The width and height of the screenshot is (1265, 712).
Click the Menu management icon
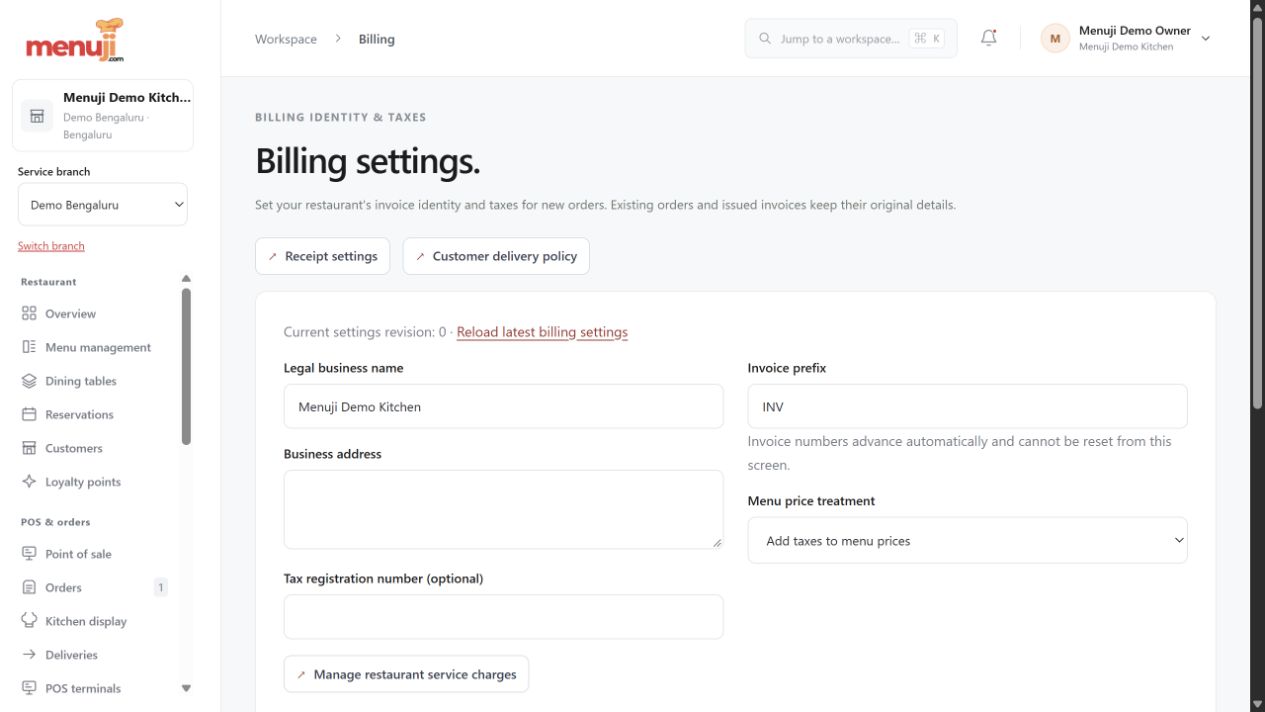coord(29,347)
